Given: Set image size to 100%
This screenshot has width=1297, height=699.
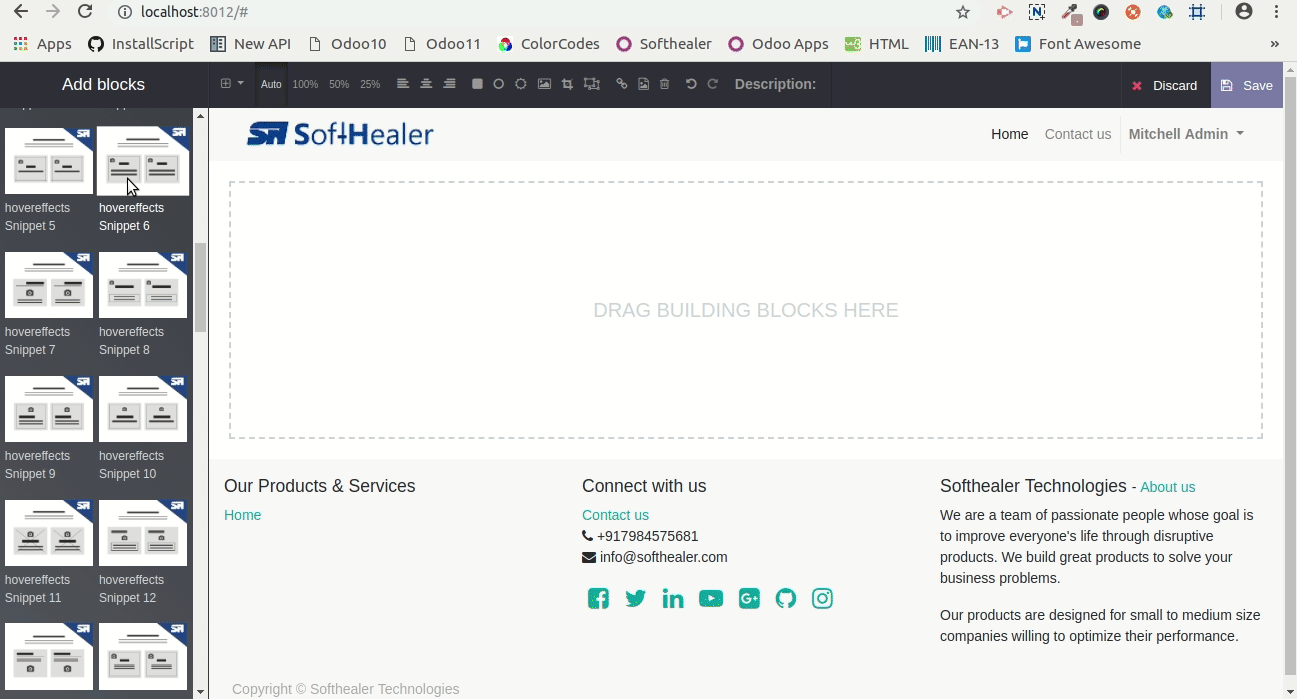Looking at the screenshot, I should click(x=305, y=85).
